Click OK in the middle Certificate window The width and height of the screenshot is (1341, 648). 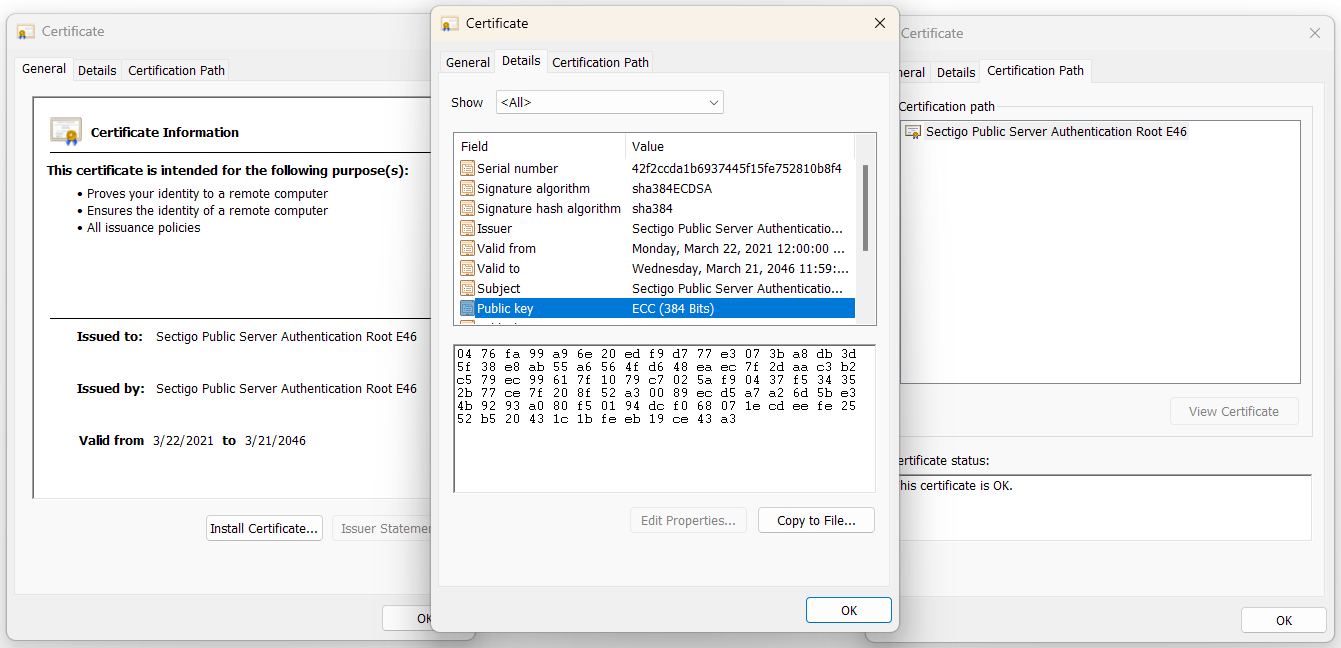click(848, 610)
